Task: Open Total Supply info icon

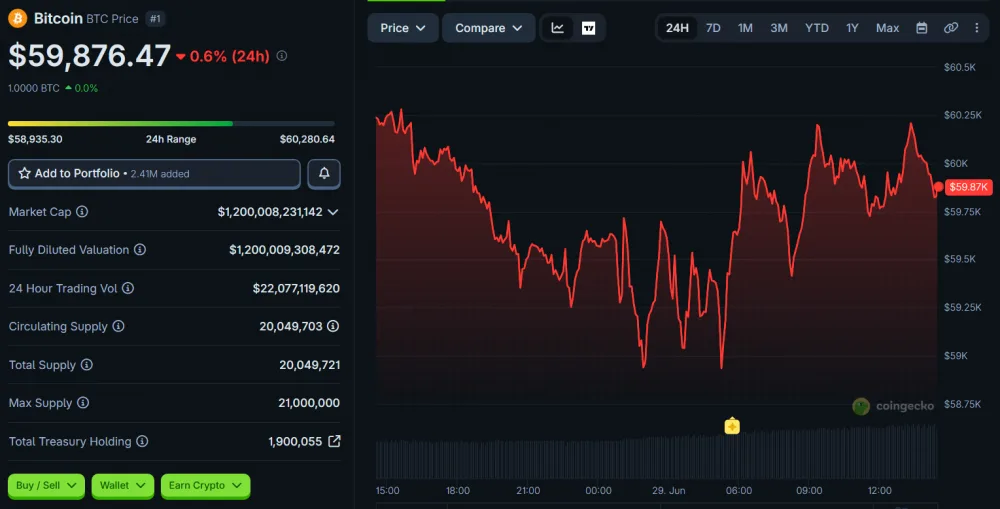Action: coord(87,365)
